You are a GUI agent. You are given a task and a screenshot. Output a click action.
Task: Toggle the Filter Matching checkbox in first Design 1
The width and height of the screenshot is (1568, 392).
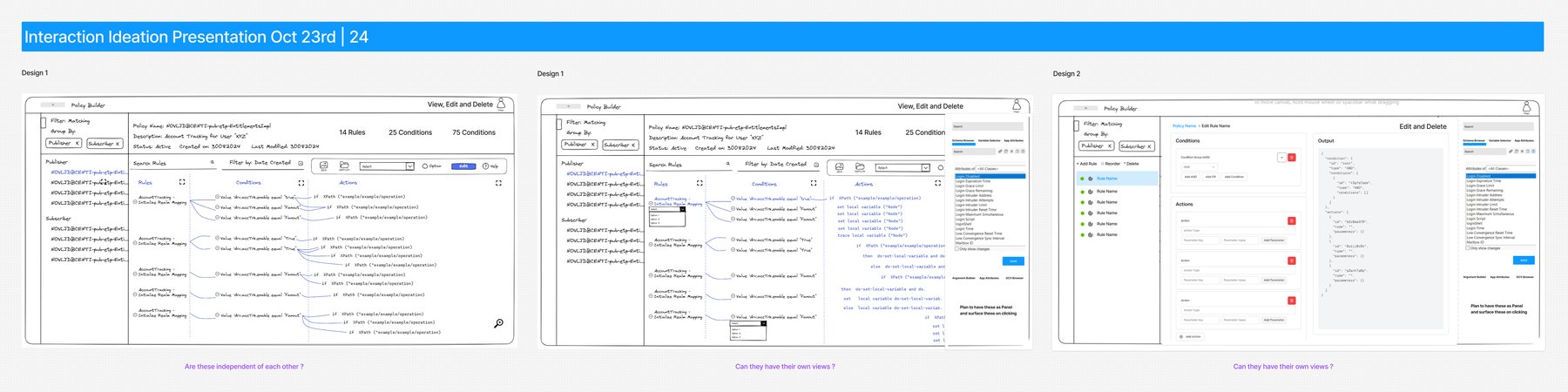(43, 122)
